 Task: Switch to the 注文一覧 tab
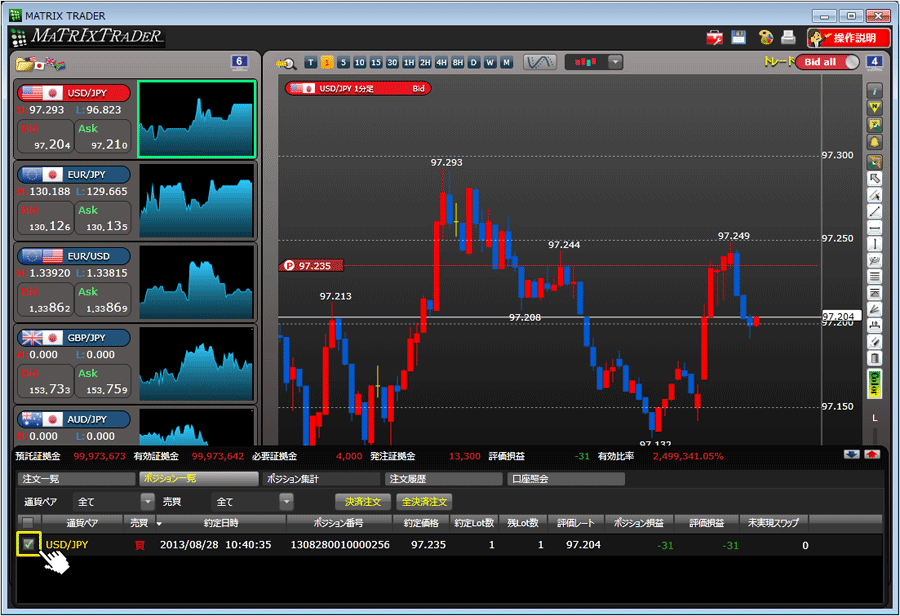(76, 479)
